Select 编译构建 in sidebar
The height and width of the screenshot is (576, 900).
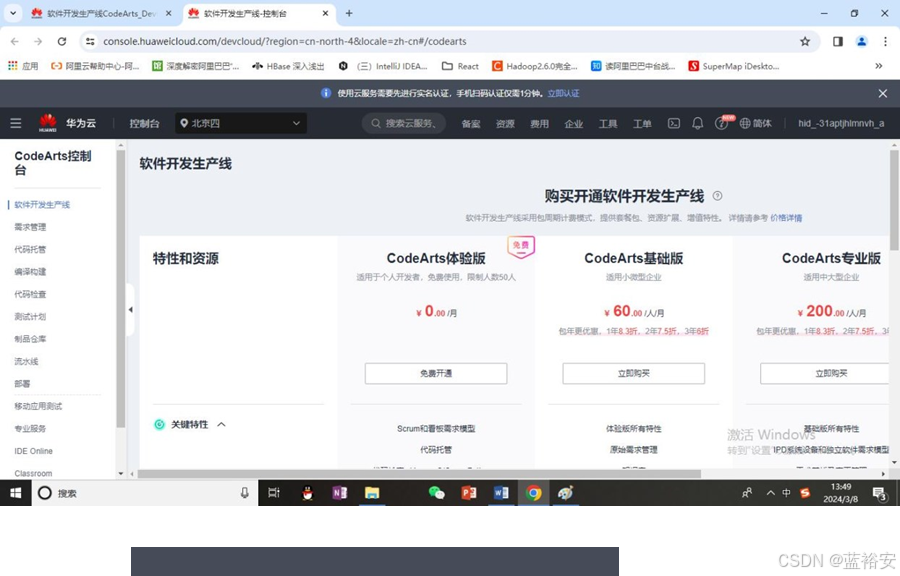[x=30, y=272]
